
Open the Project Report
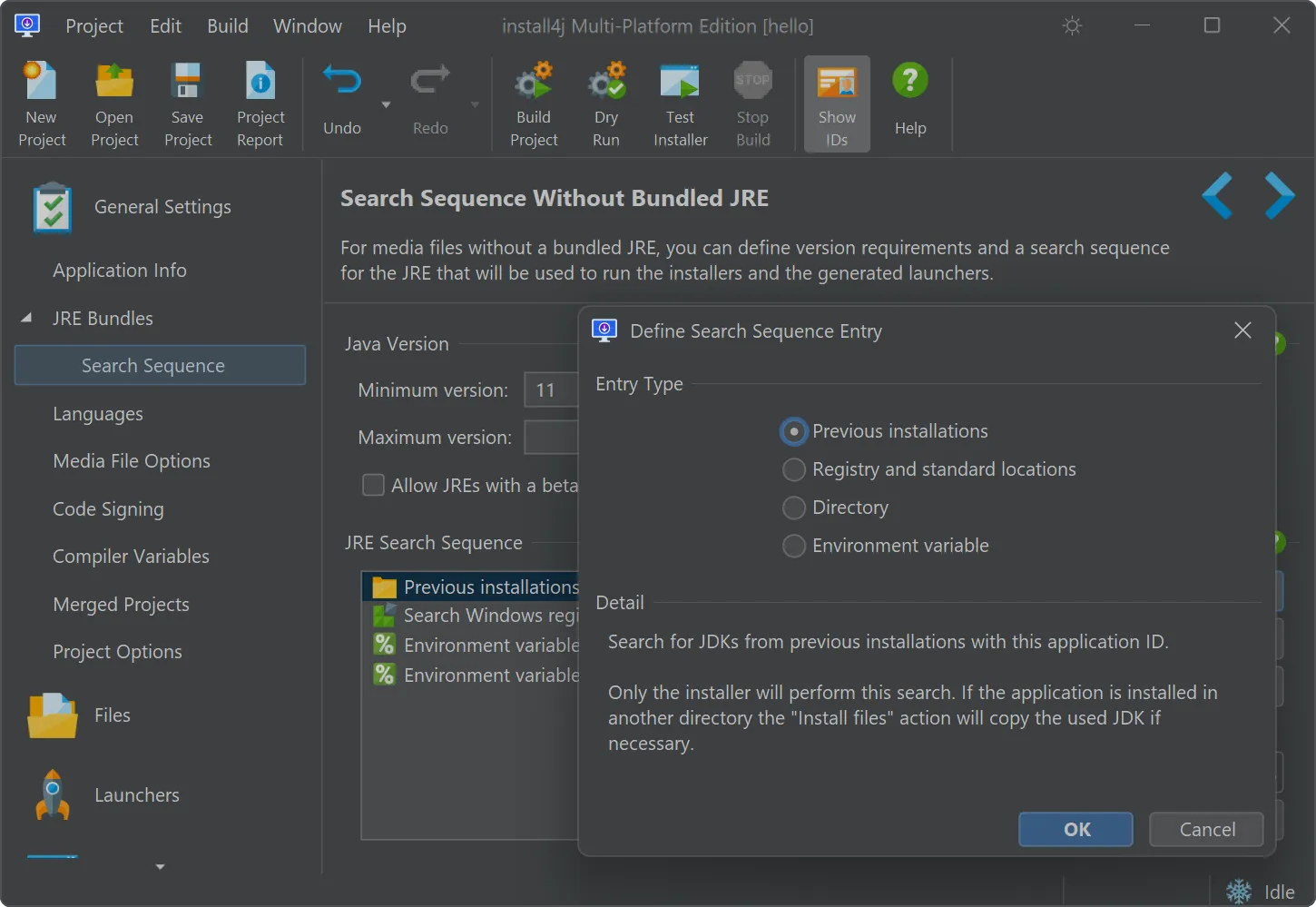[x=260, y=104]
